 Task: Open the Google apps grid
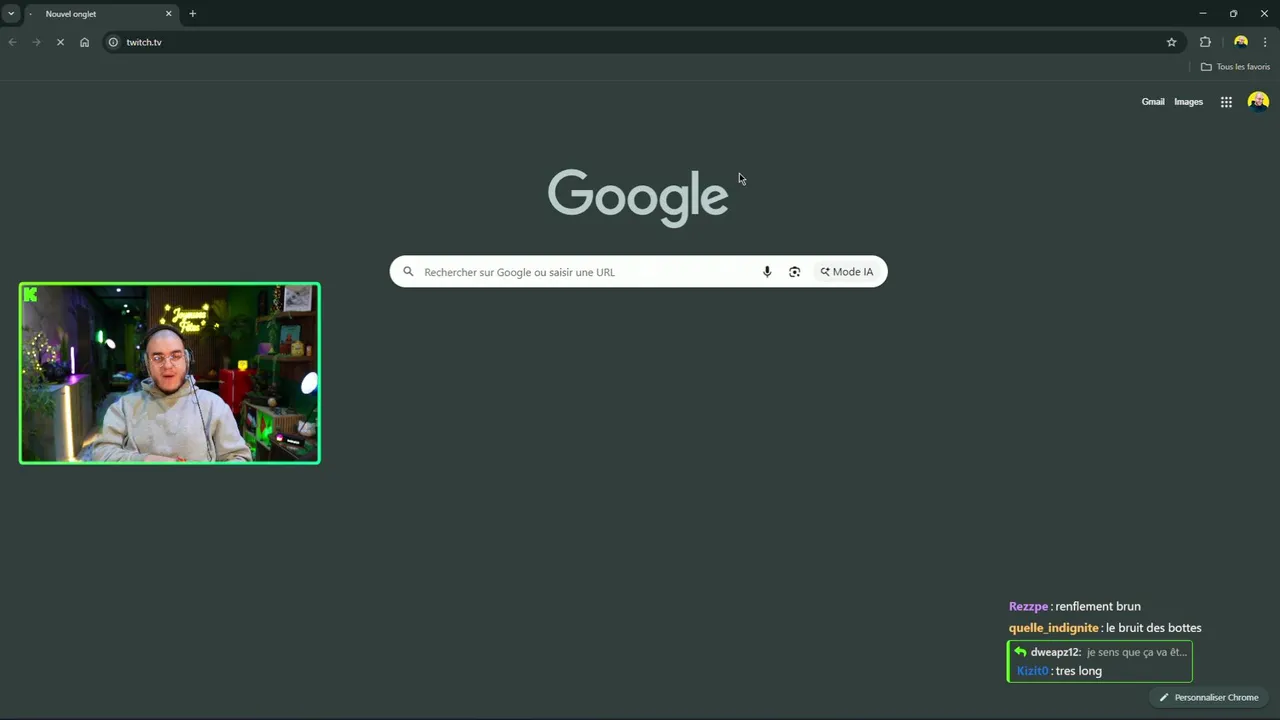pyautogui.click(x=1226, y=102)
